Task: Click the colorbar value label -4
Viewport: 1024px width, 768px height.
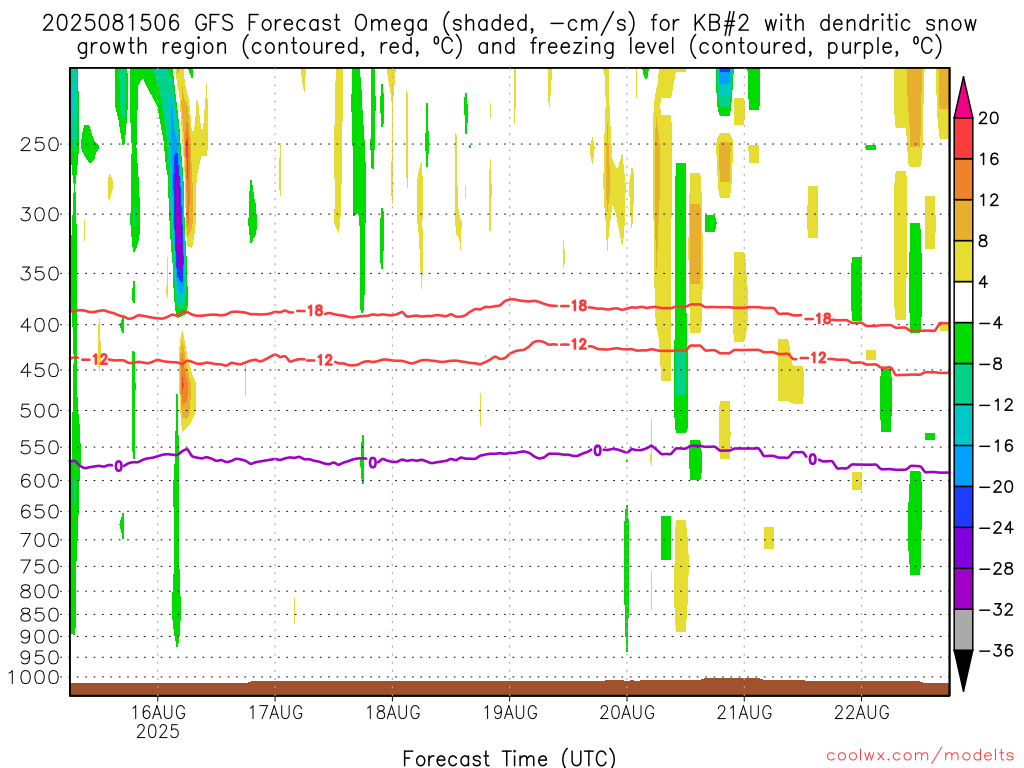Action: pyautogui.click(x=990, y=323)
